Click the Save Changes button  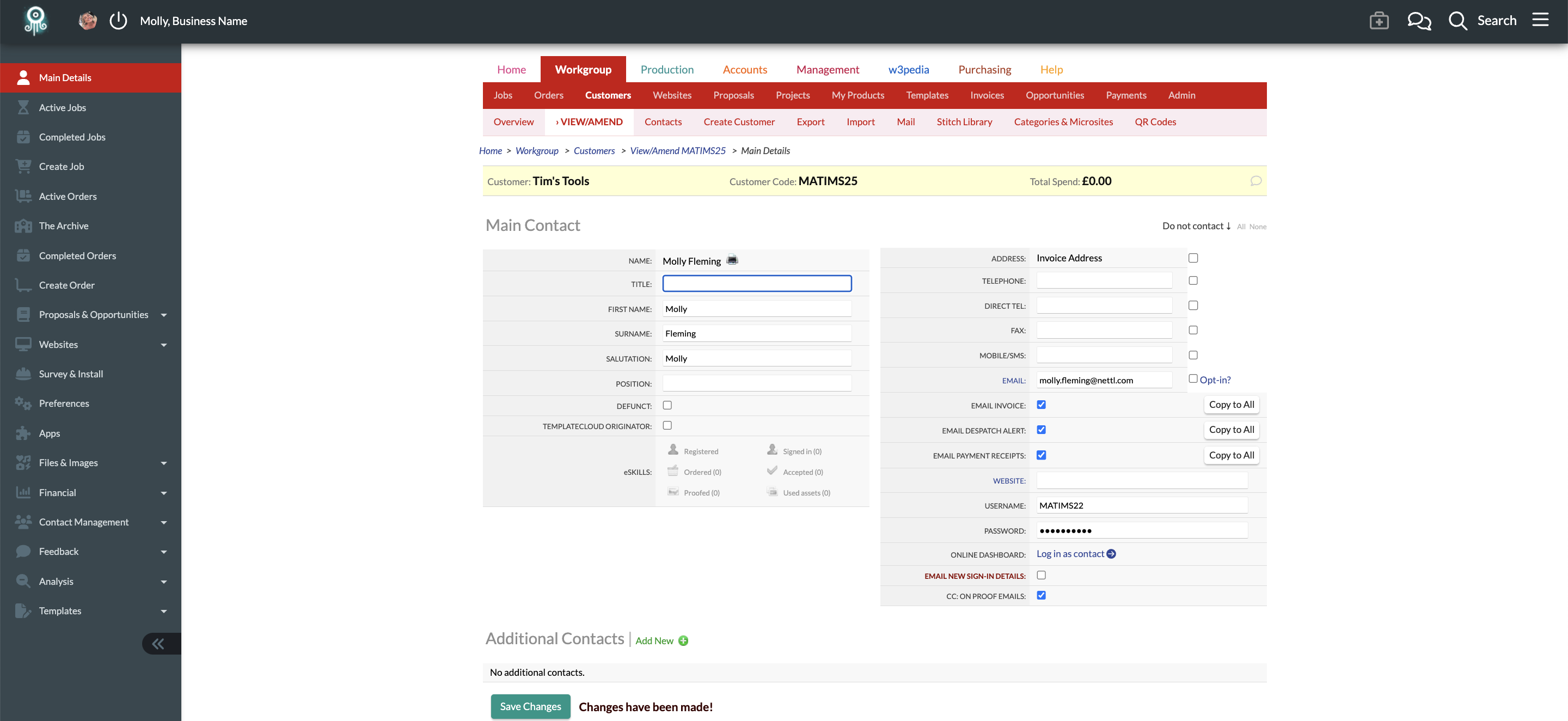click(x=530, y=706)
